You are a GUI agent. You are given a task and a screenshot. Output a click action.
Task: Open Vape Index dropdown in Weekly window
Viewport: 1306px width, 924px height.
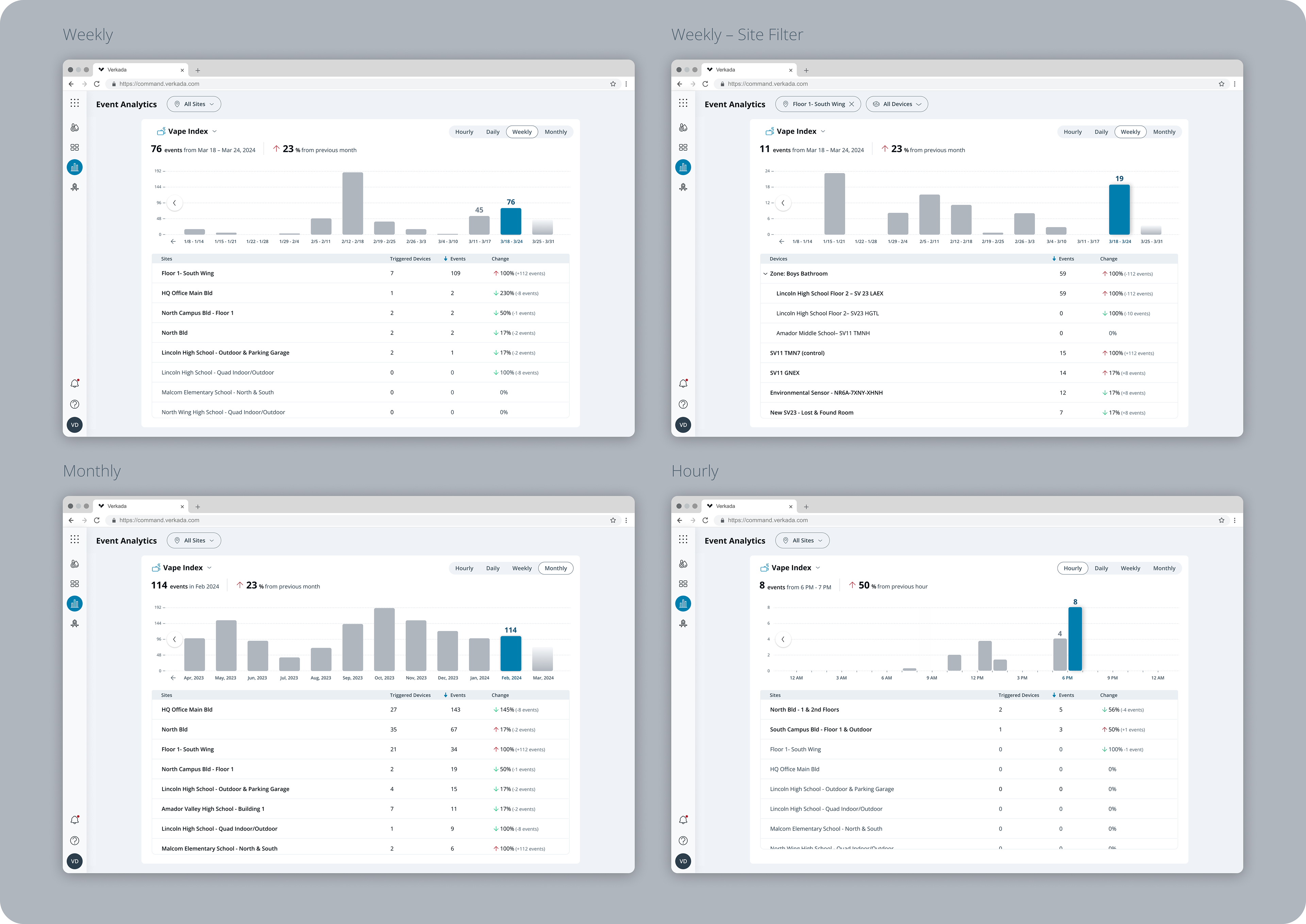[x=187, y=132]
